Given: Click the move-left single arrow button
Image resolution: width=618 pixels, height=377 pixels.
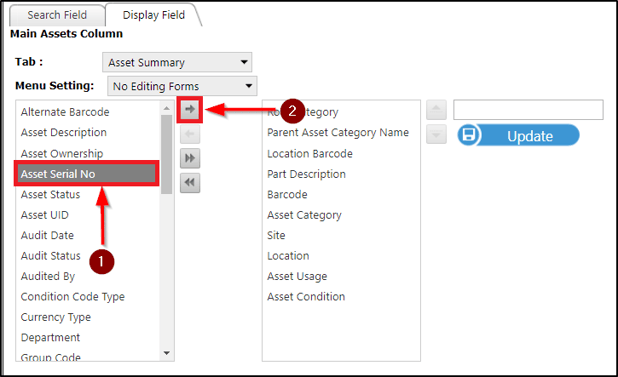Looking at the screenshot, I should pos(190,134).
